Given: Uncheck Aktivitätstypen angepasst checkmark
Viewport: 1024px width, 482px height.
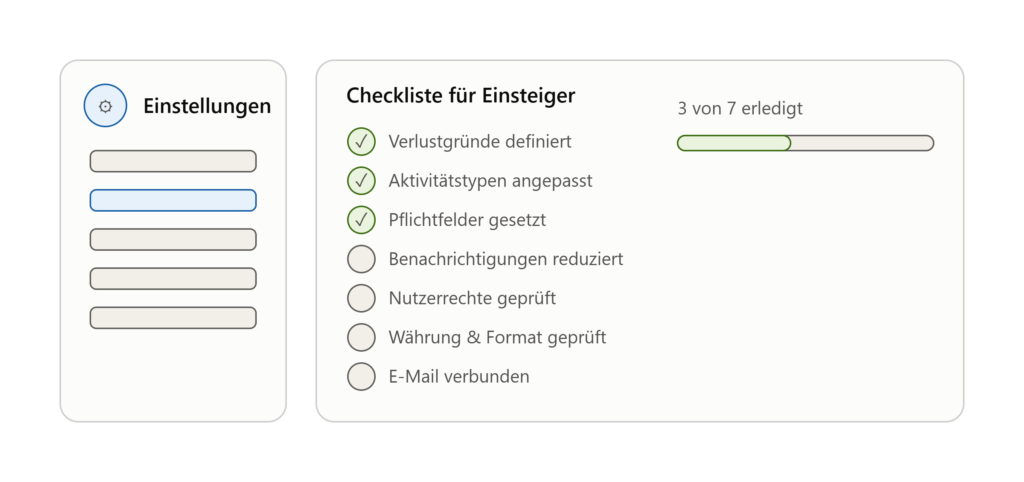Looking at the screenshot, I should pos(361,181).
